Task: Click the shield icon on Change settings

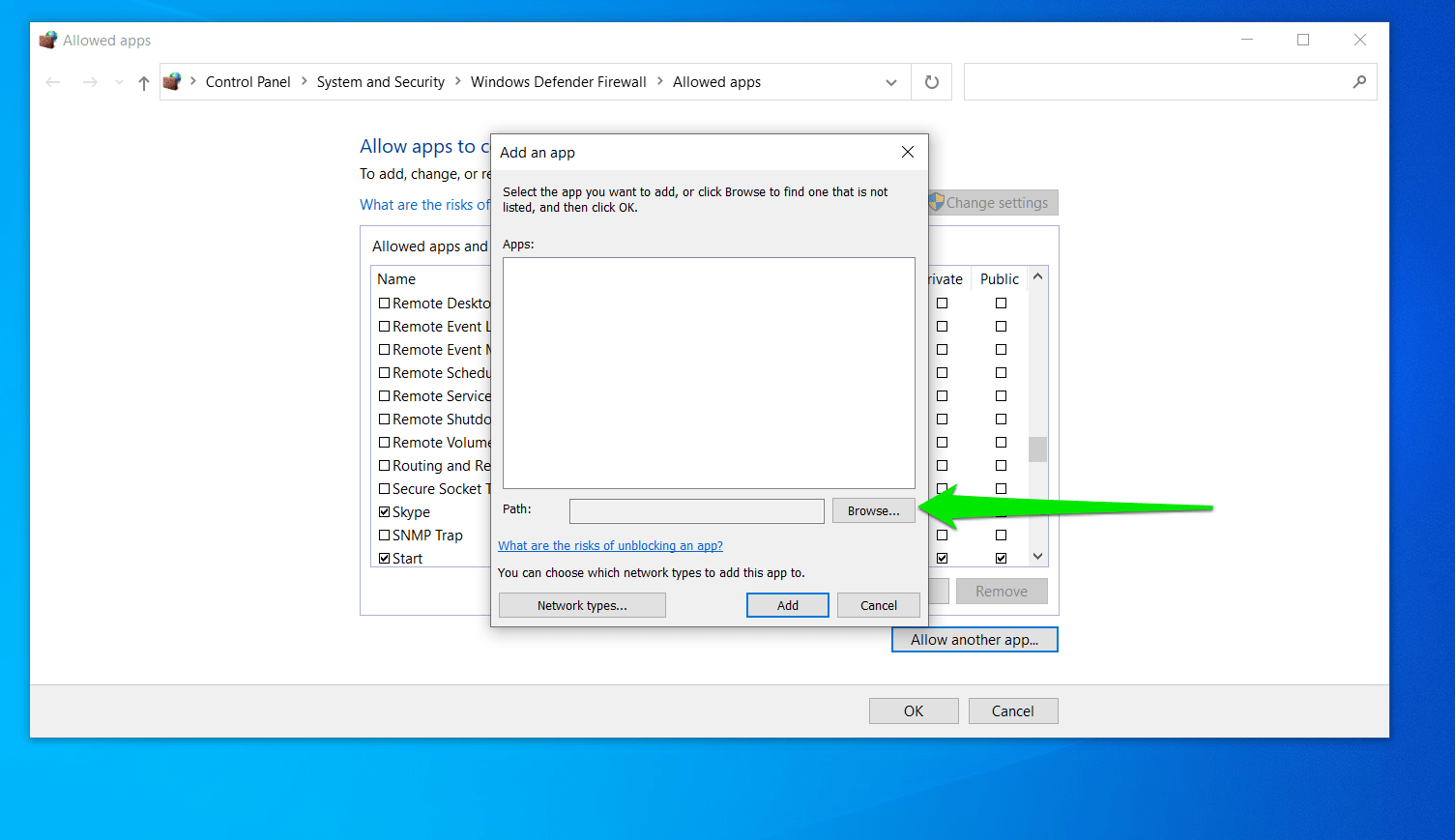Action: coord(936,202)
